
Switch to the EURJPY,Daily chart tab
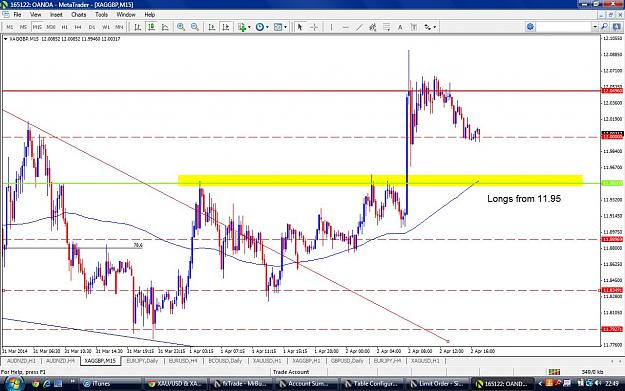(x=142, y=361)
